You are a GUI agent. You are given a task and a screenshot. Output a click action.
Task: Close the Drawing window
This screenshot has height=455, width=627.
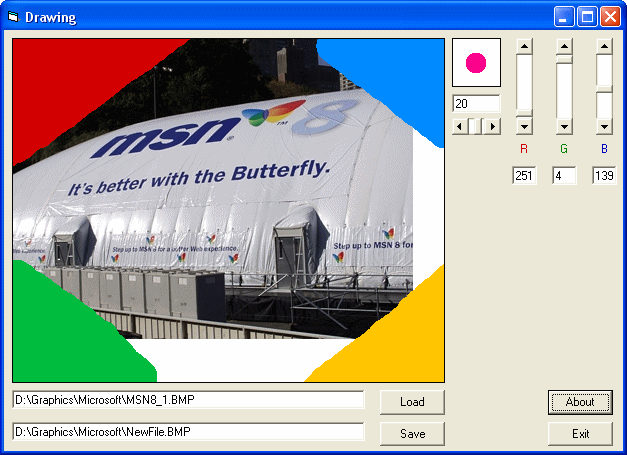point(610,17)
